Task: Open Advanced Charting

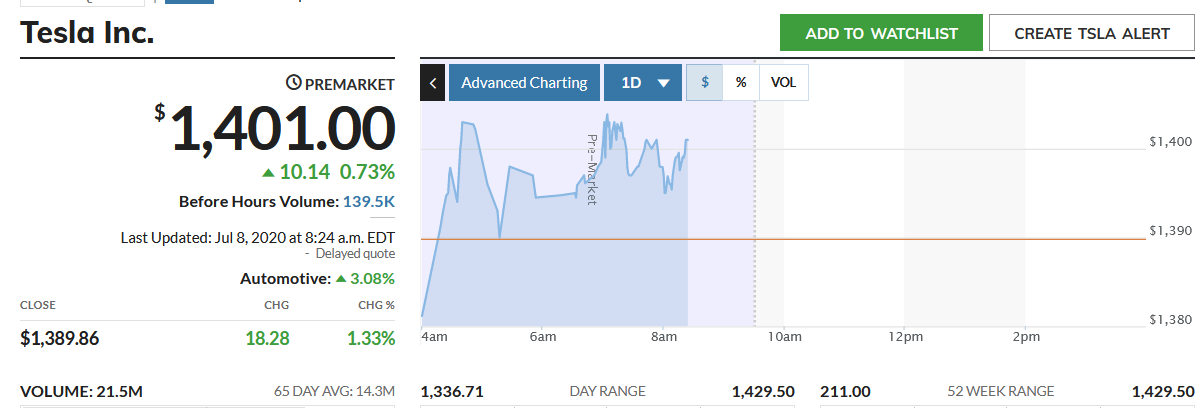Action: 524,83
